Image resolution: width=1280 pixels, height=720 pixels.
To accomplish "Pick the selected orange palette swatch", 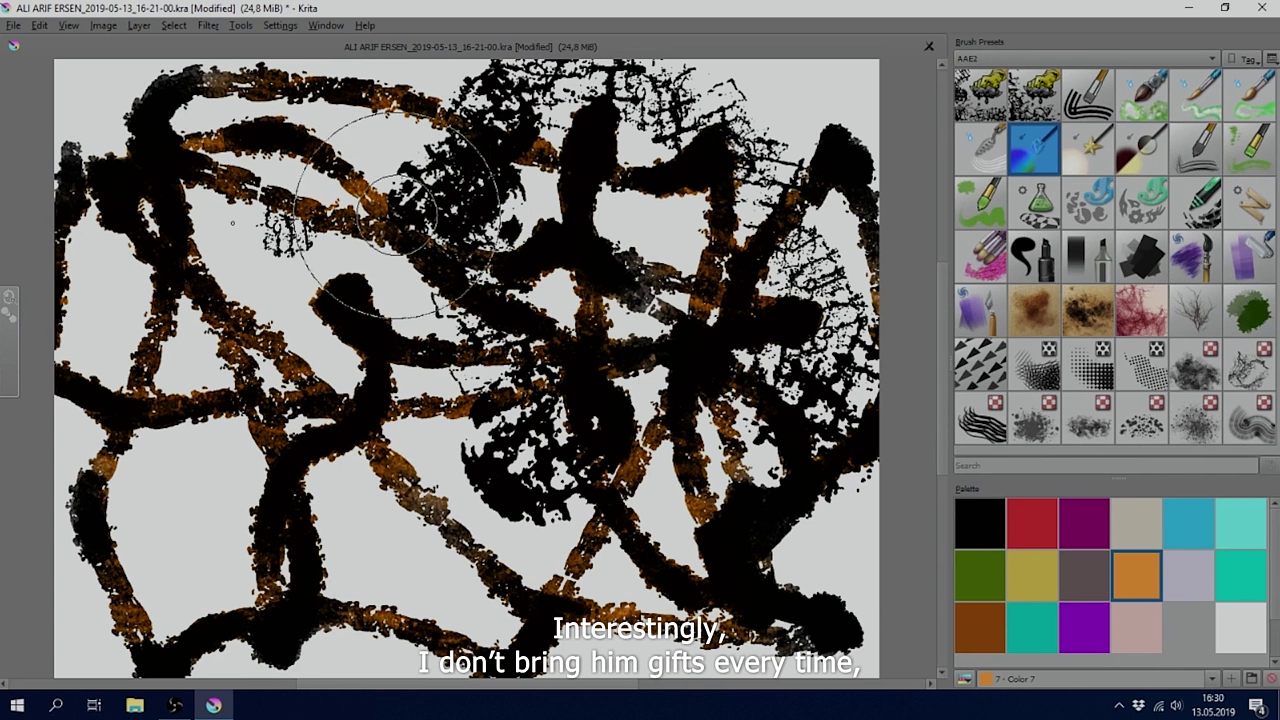I will click(1136, 576).
